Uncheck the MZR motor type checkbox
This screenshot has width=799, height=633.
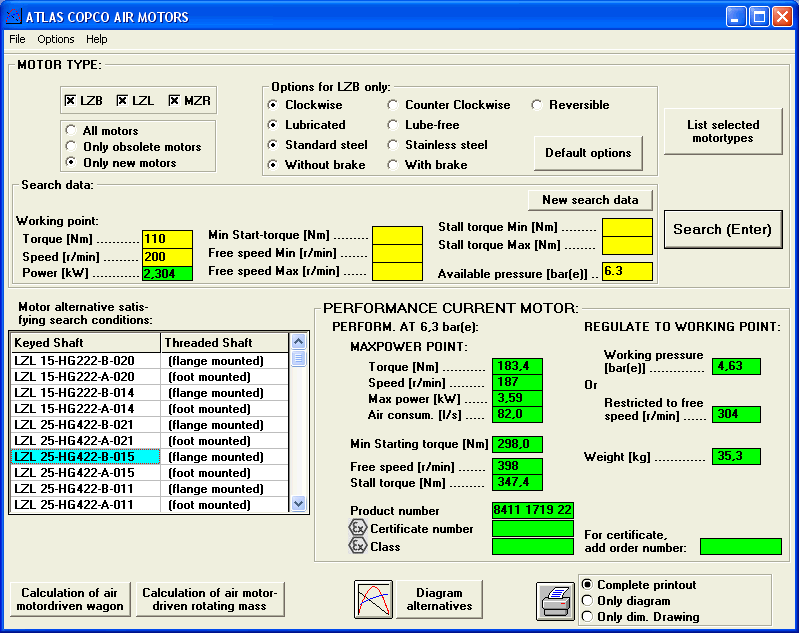174,101
